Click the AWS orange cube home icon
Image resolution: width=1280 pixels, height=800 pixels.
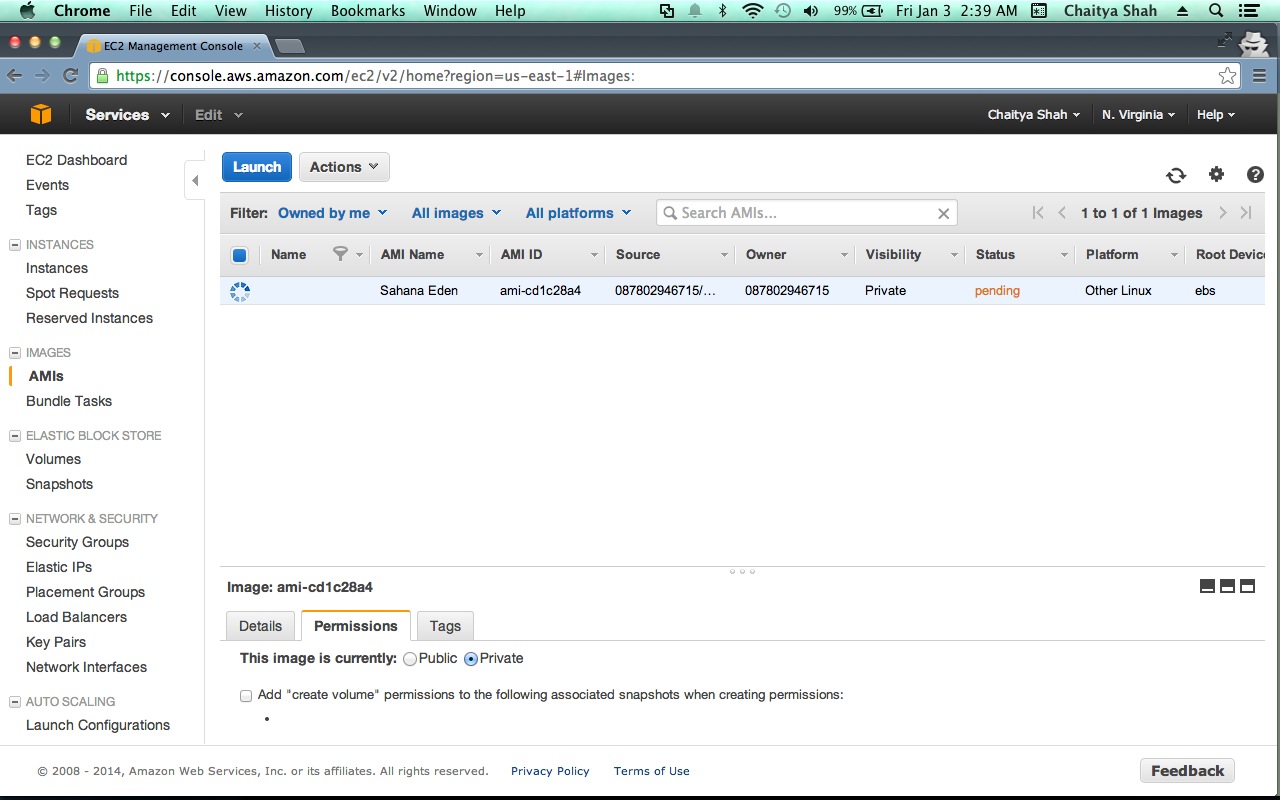pos(40,115)
